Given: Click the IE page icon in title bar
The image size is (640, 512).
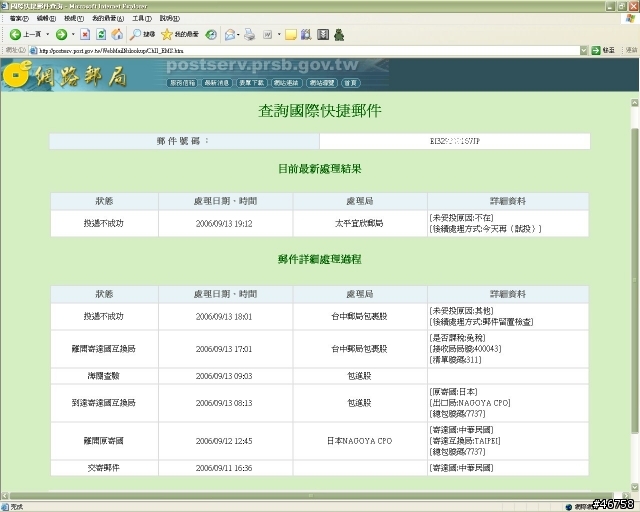Looking at the screenshot, I should click(5, 6).
